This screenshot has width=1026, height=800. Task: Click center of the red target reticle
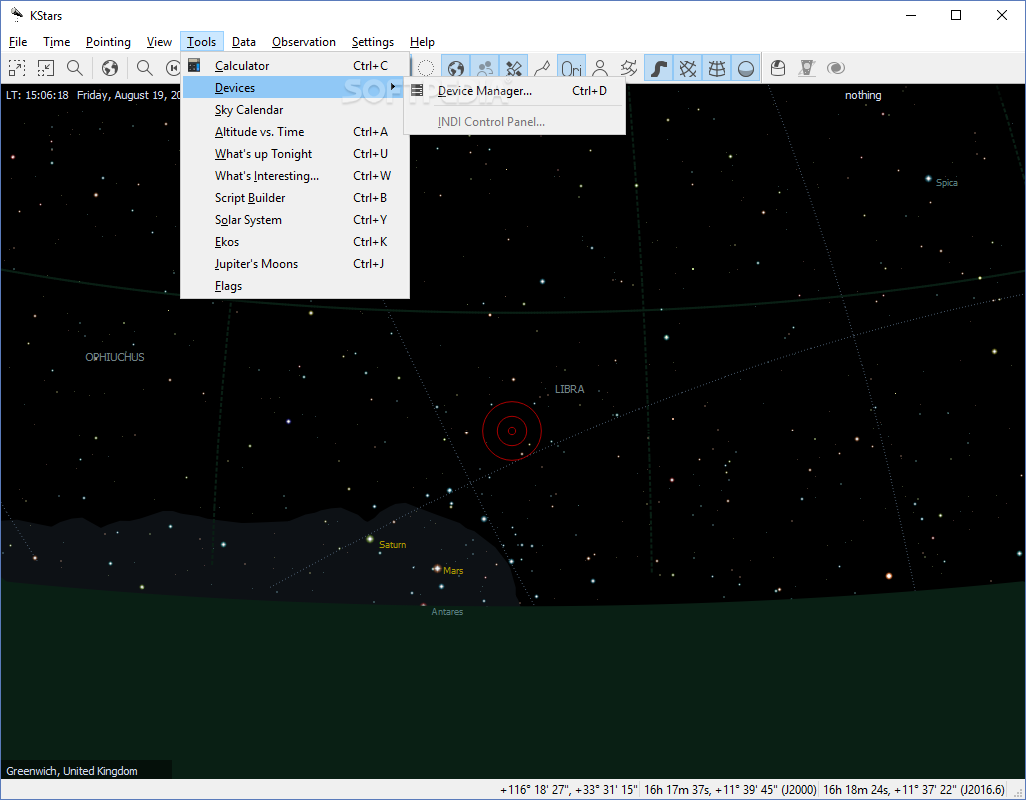[x=512, y=431]
